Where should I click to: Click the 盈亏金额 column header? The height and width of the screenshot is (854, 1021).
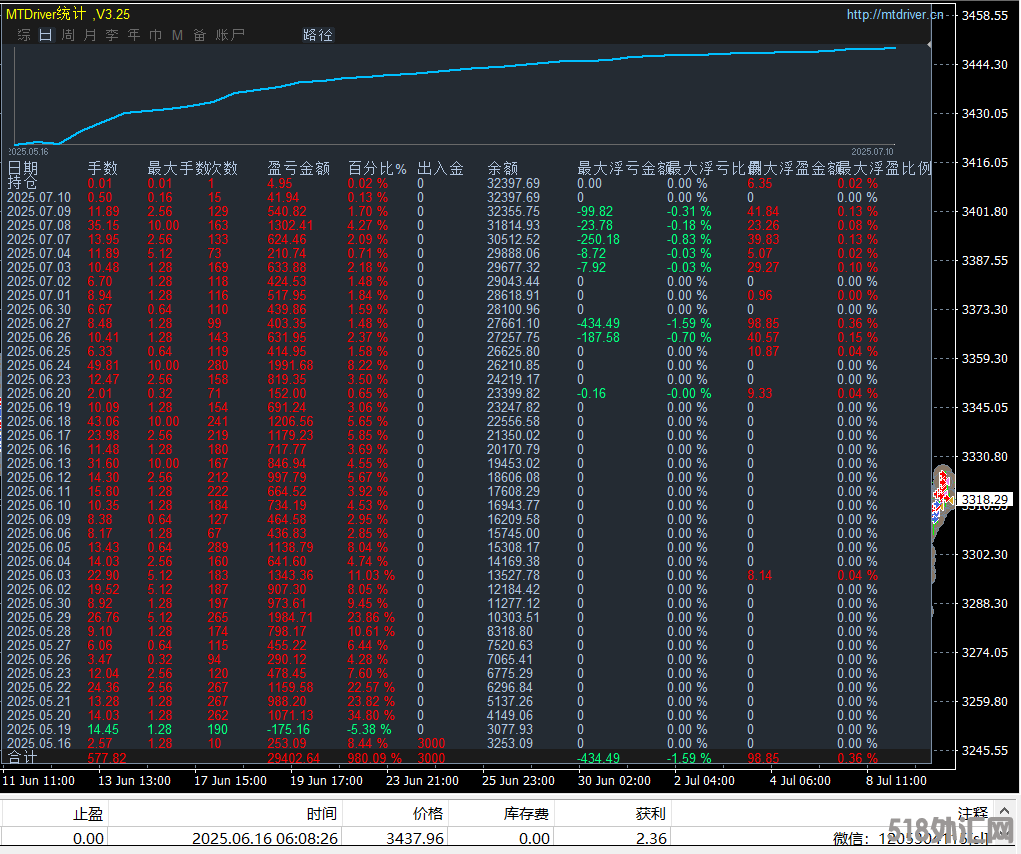click(299, 169)
